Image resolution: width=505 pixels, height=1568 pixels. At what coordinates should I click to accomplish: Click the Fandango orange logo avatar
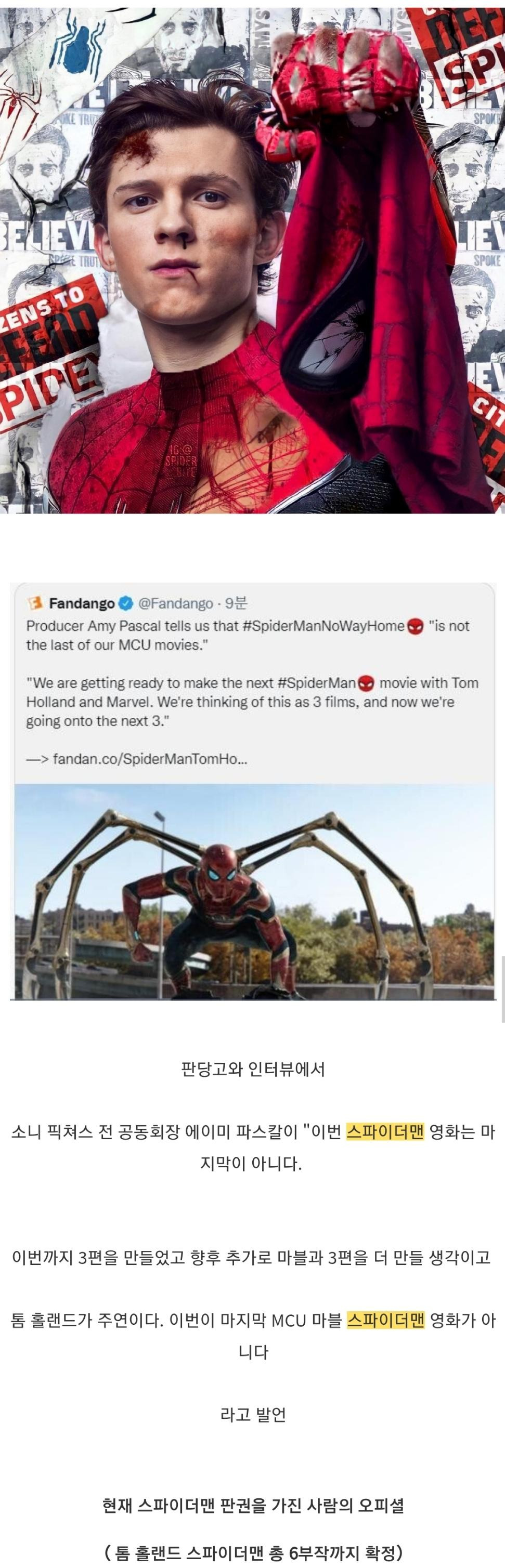coord(35,603)
